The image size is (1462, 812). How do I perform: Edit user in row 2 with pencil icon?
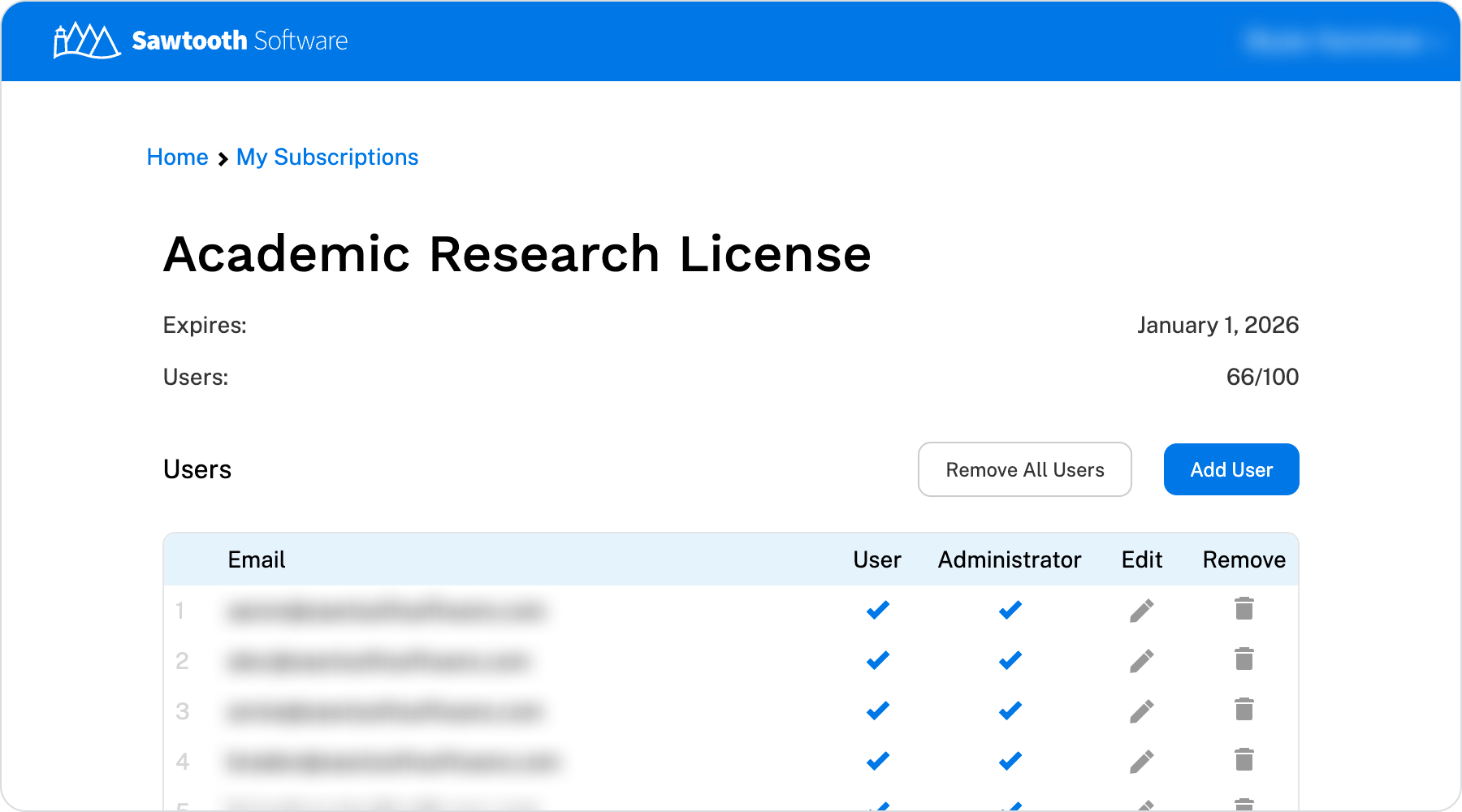coord(1141,661)
